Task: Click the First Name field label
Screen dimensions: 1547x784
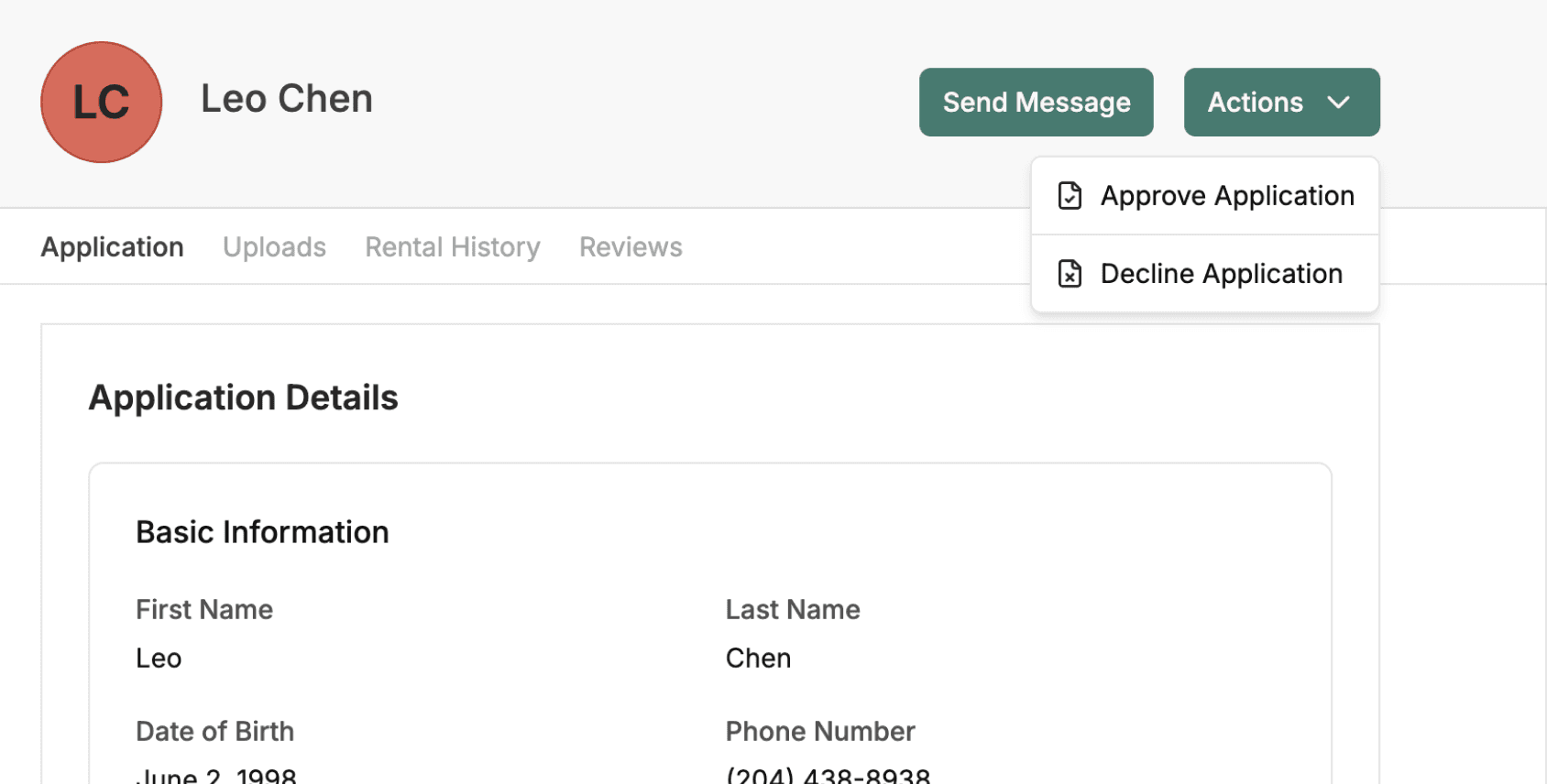Action: pyautogui.click(x=204, y=610)
